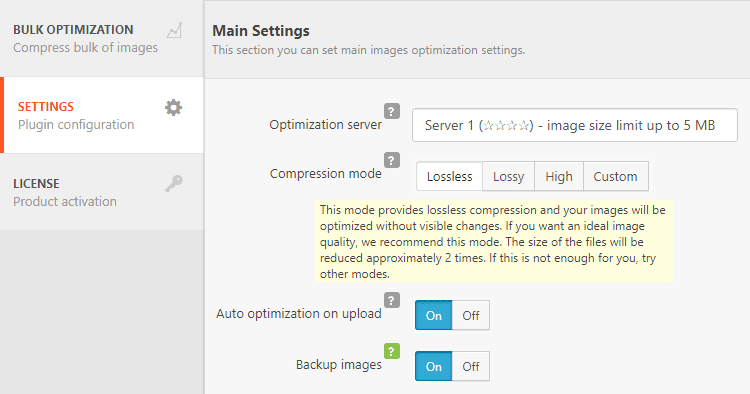
Task: Click the Optimization server label
Action: pyautogui.click(x=325, y=125)
